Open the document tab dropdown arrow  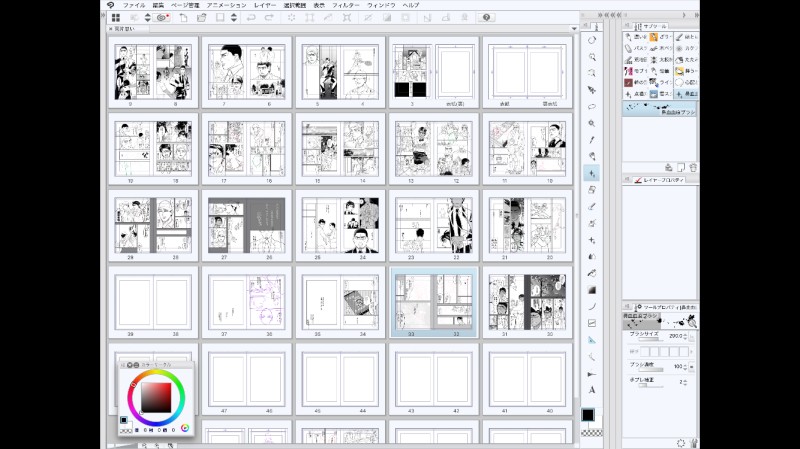point(574,29)
